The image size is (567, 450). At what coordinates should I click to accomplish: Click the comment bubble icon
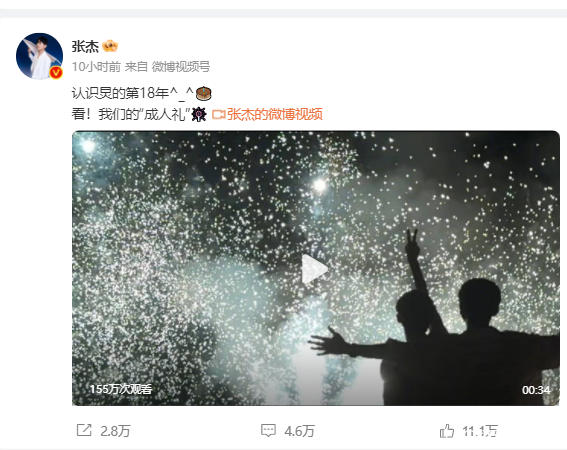[268, 430]
